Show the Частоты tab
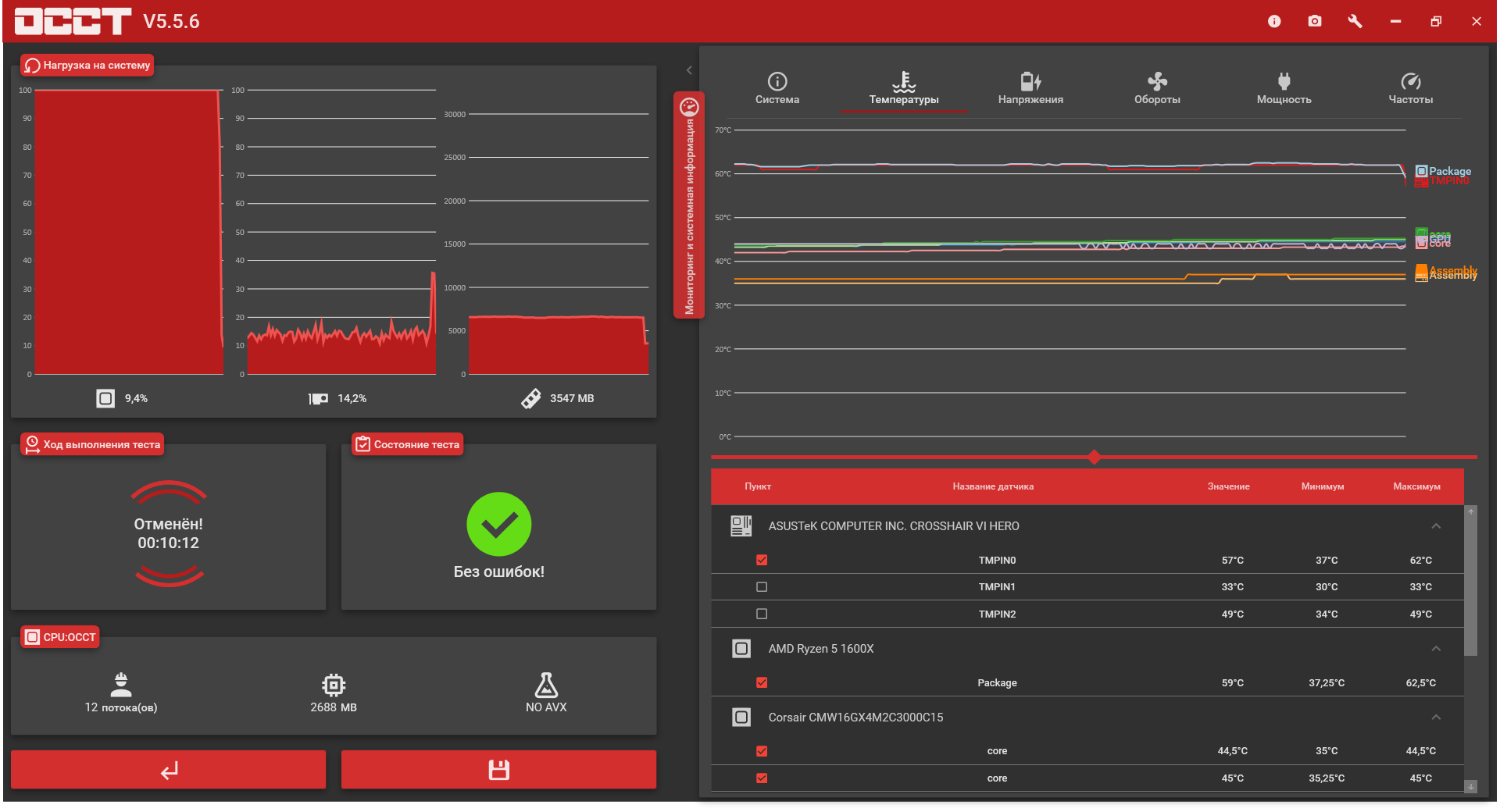1500x812 pixels. point(1410,90)
